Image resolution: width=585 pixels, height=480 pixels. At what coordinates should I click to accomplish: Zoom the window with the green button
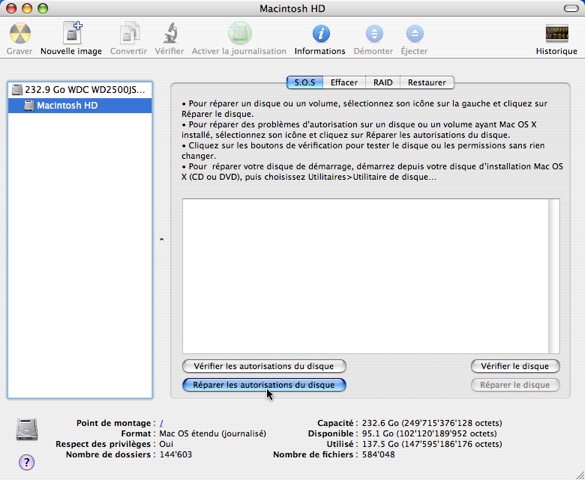(43, 8)
